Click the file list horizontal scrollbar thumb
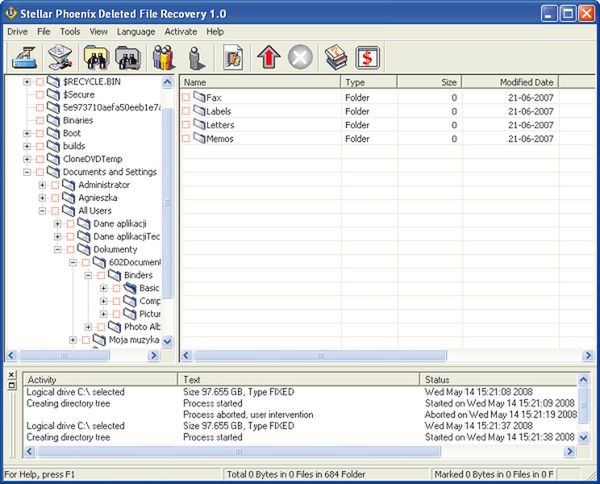Screen dimensions: 600x484 tap(320, 356)
